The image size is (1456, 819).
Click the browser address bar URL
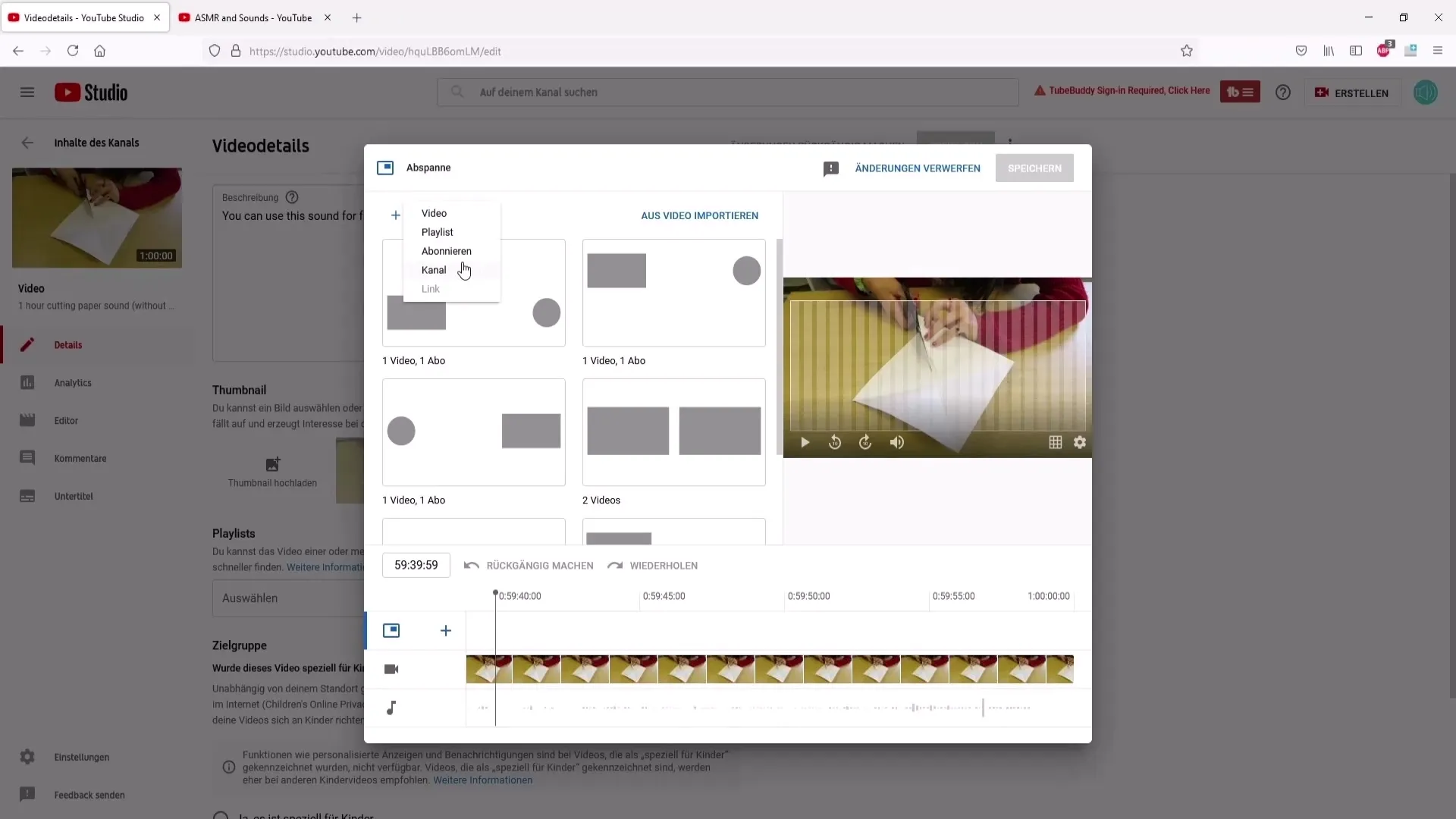point(375,52)
